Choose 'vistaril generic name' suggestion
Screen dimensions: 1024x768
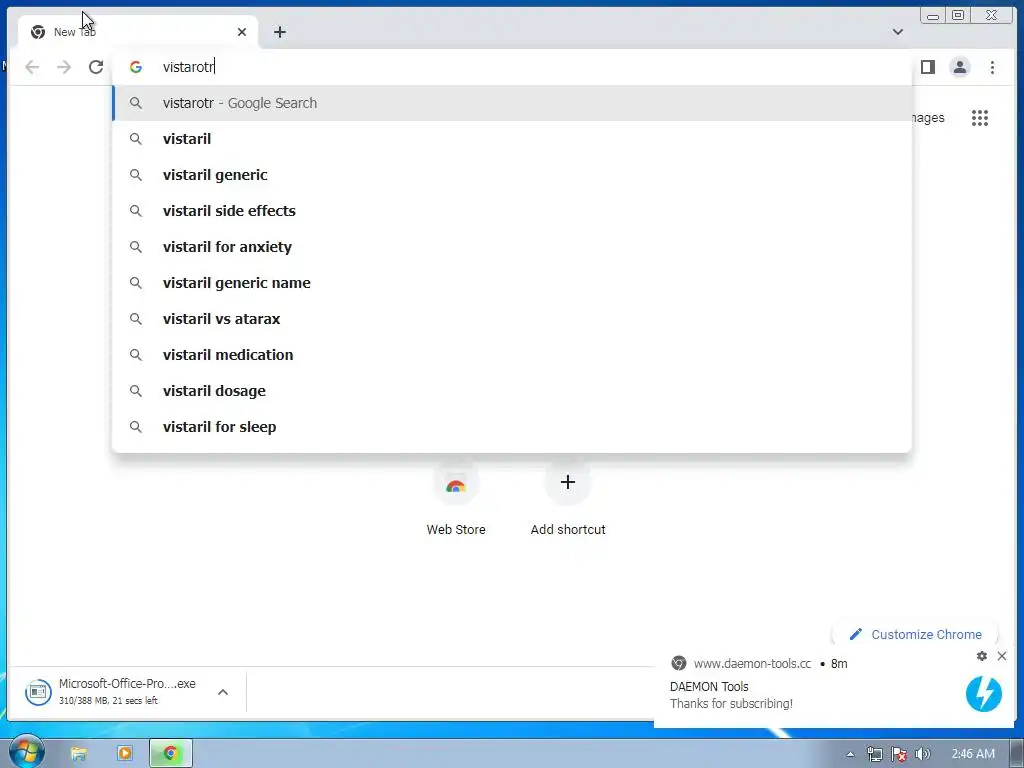click(512, 283)
